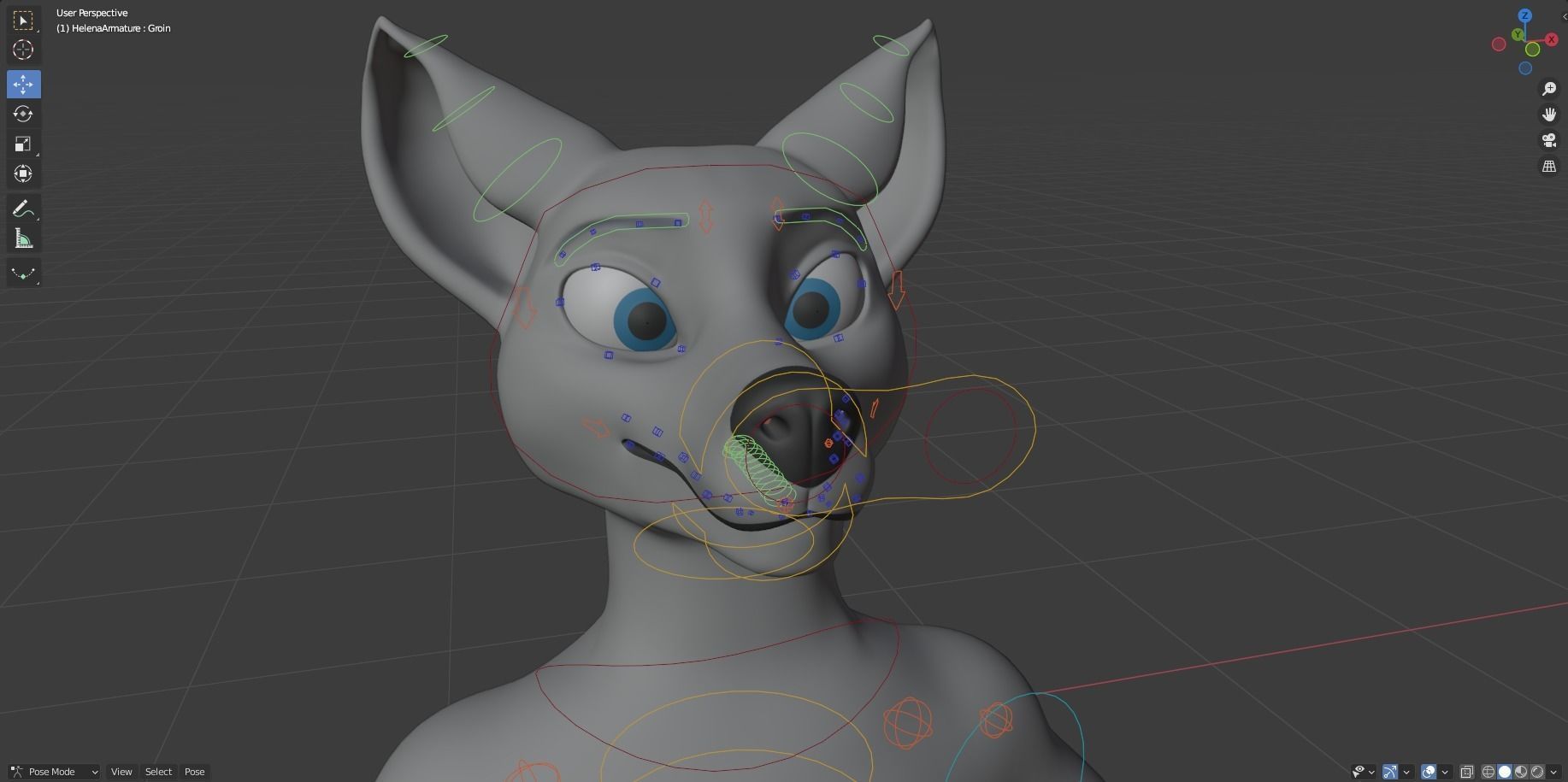
Task: Click the negative Y green circle on gizmo
Action: coord(1532,49)
